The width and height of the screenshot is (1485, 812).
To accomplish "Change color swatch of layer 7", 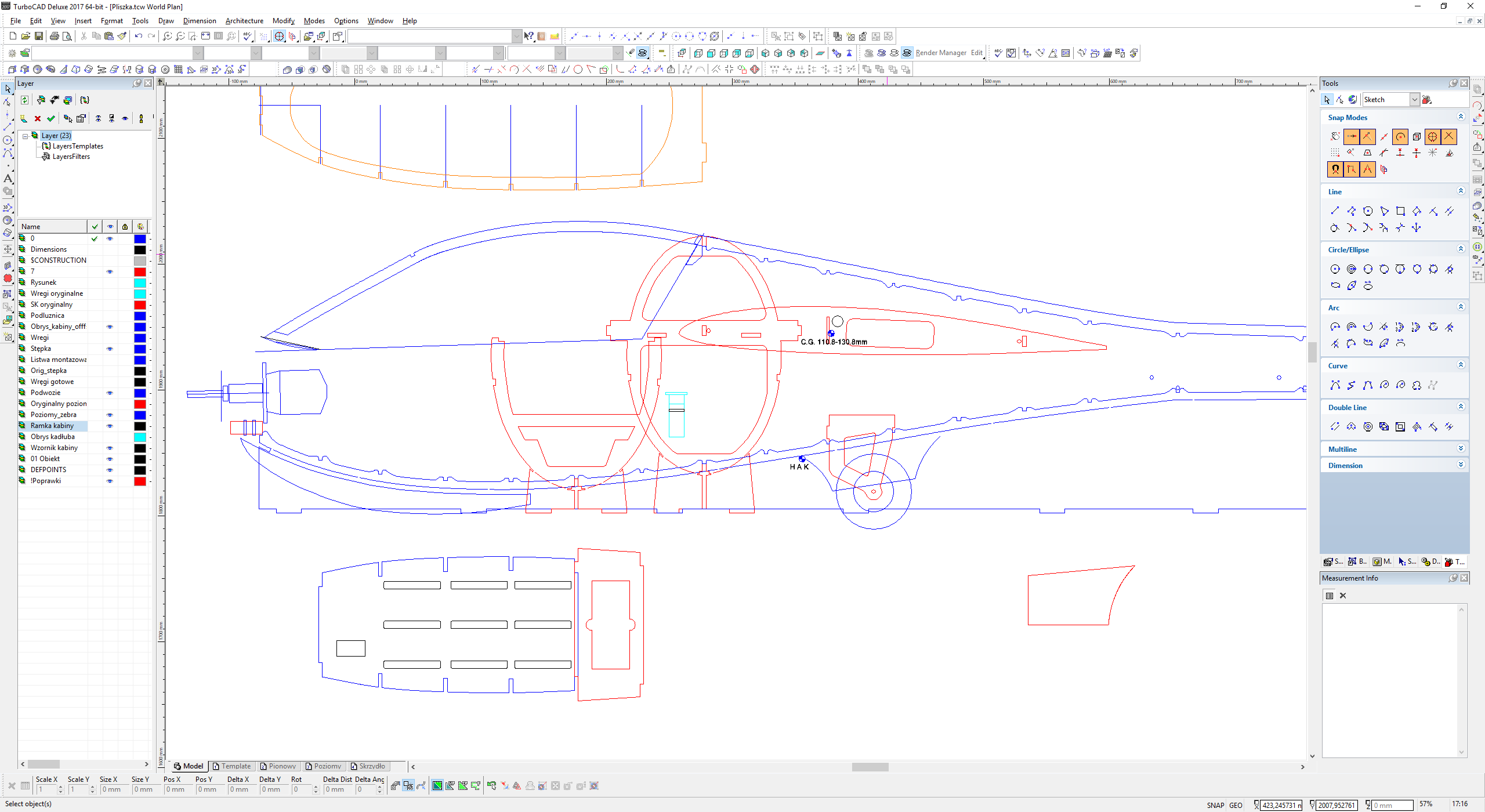I will (x=140, y=272).
